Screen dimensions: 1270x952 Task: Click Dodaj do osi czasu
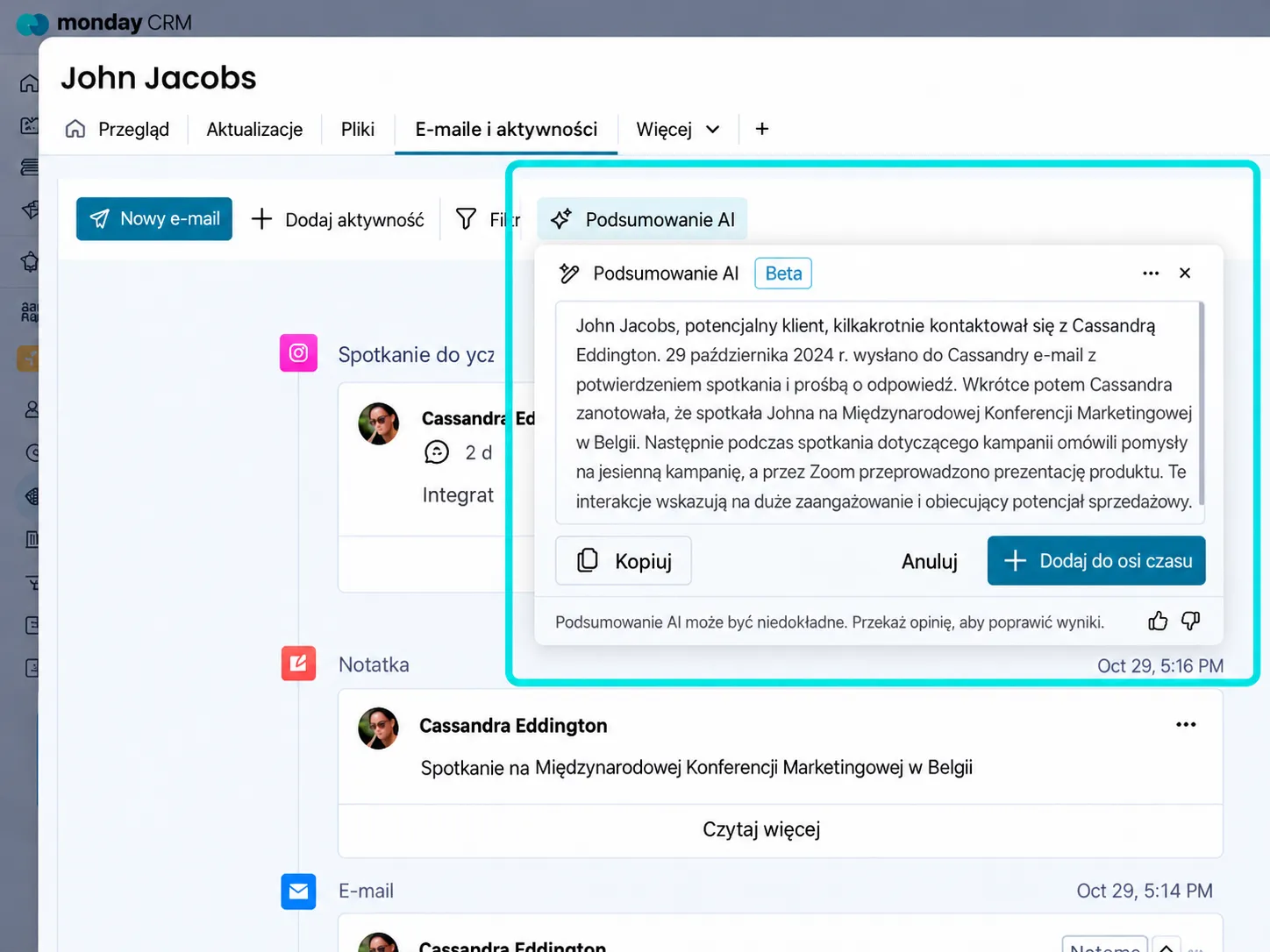[x=1096, y=561]
